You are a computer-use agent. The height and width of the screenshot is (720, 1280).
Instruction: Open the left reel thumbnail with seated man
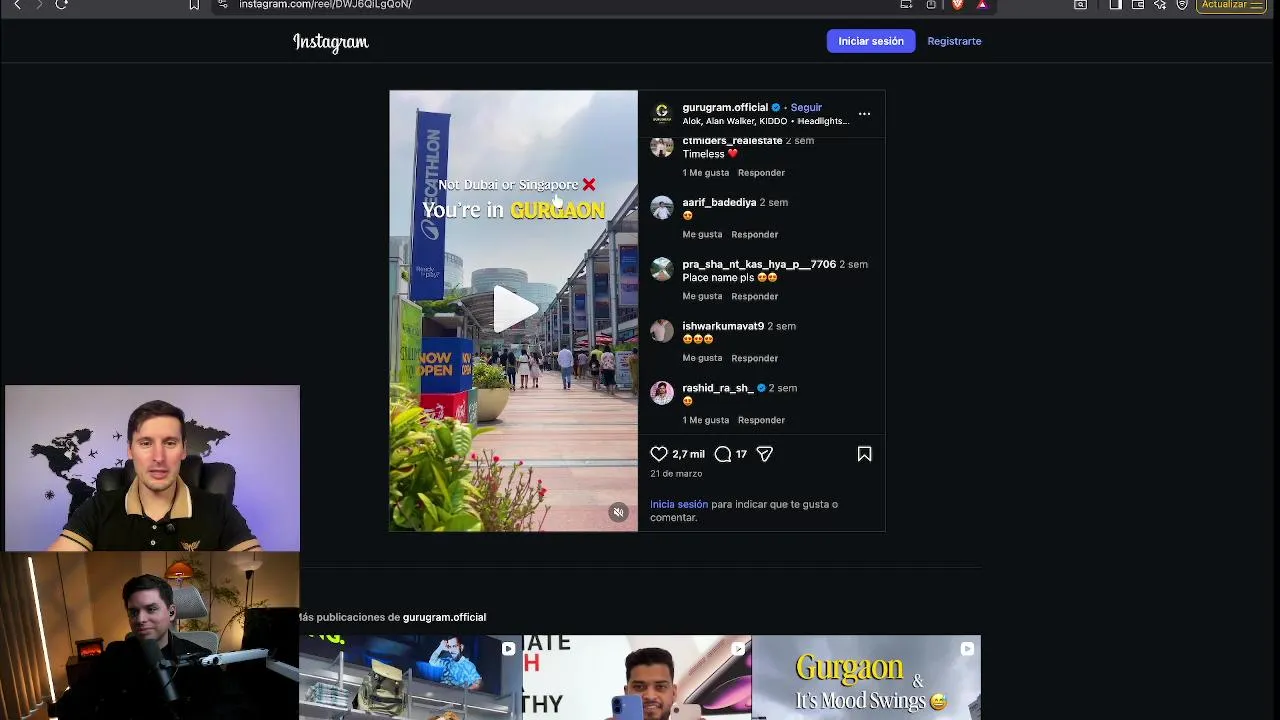pos(410,678)
